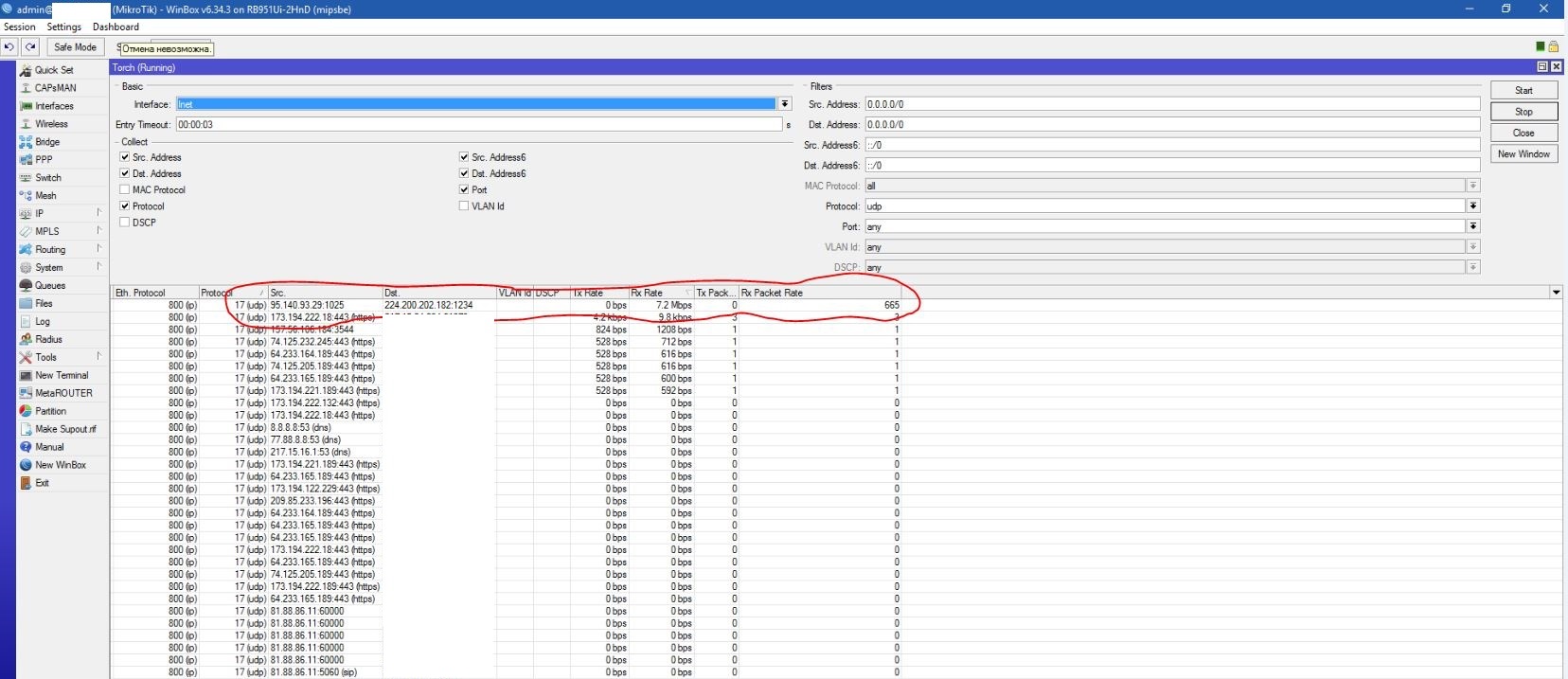Click the undo arrow toolbar icon
1568x679 pixels.
click(x=9, y=47)
